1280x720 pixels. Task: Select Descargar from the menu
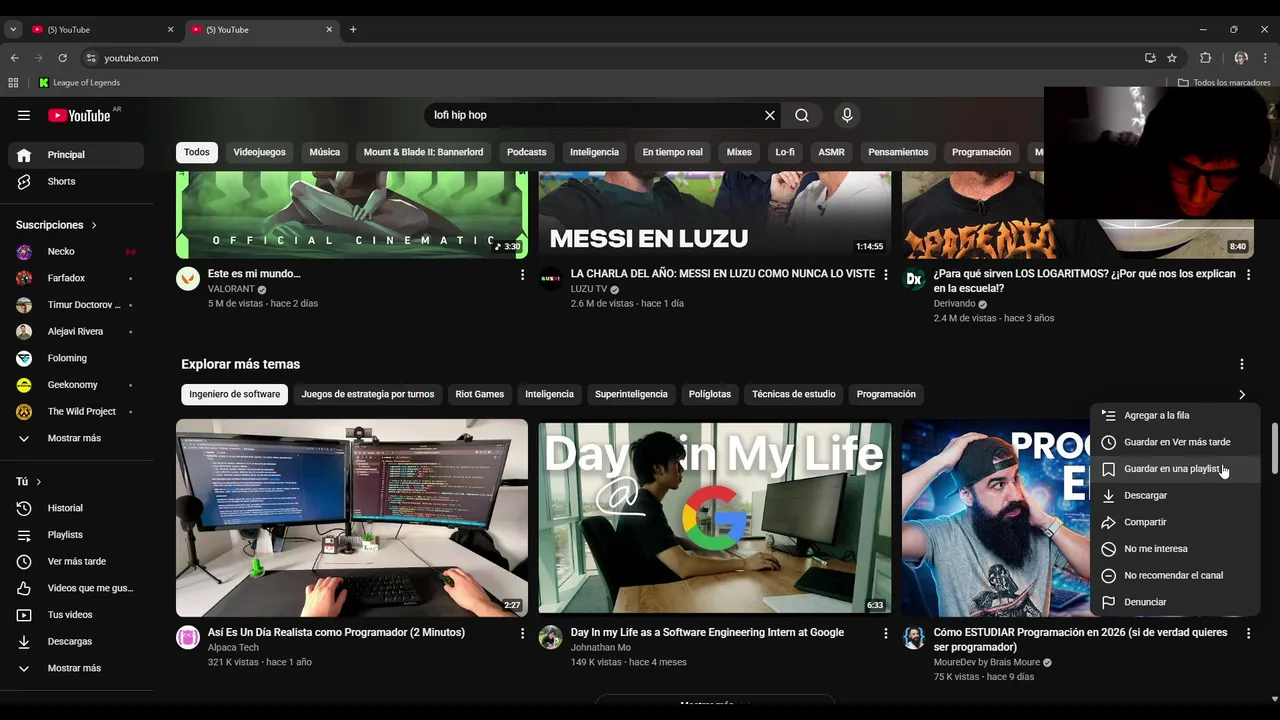click(x=1174, y=495)
